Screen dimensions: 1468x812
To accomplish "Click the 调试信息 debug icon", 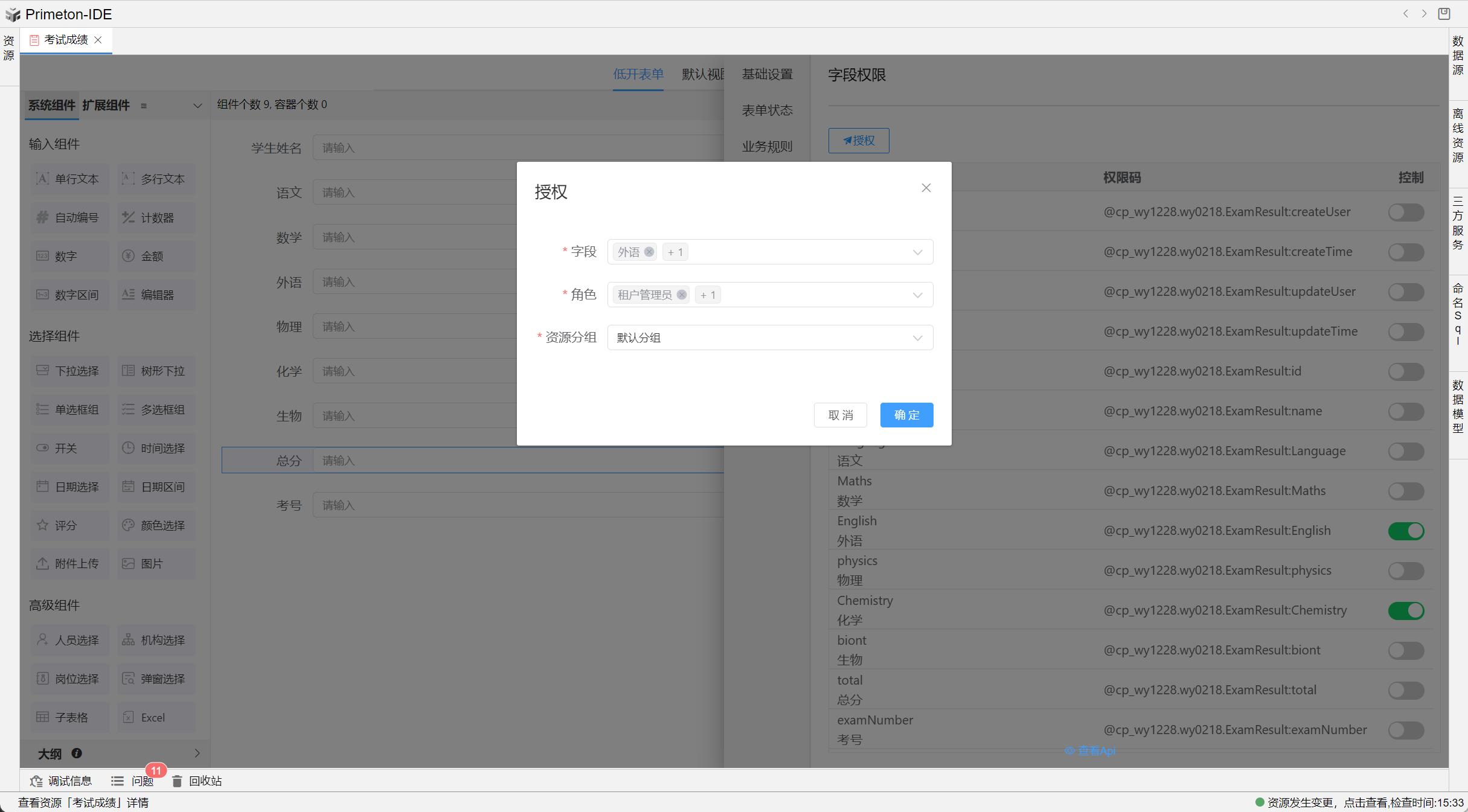I will [x=36, y=781].
